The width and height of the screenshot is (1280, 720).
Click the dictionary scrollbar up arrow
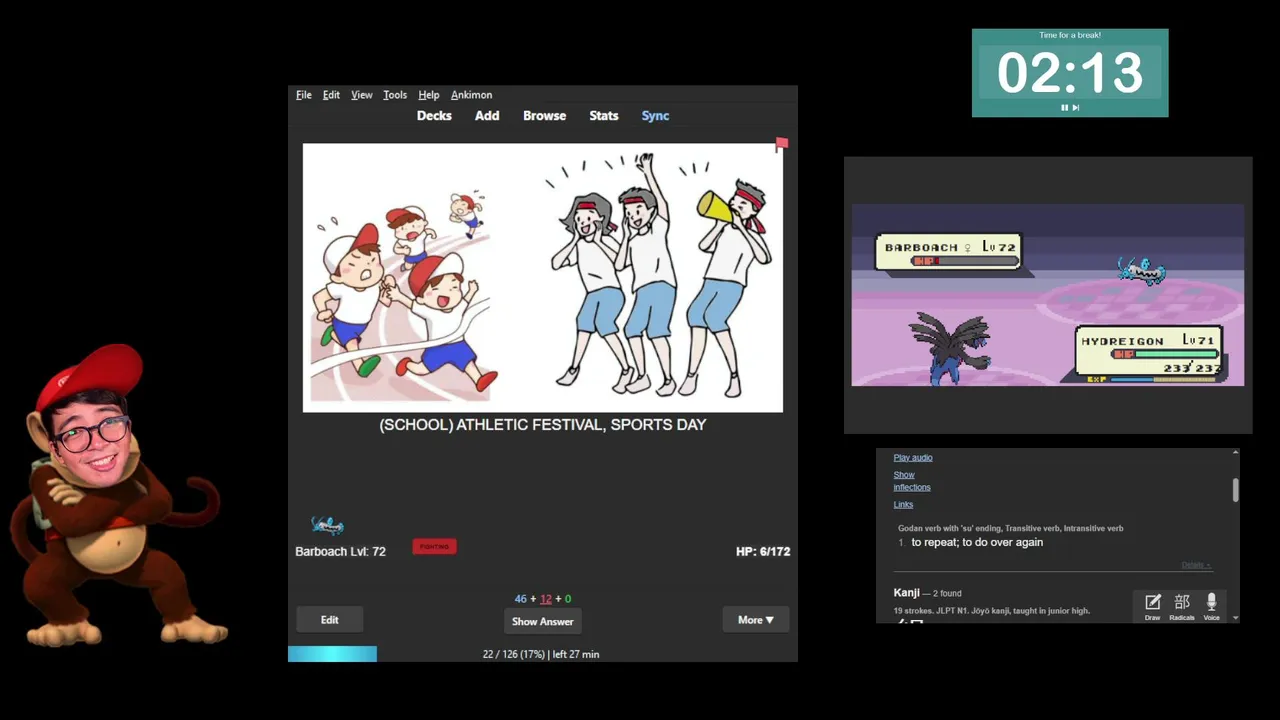point(1236,454)
